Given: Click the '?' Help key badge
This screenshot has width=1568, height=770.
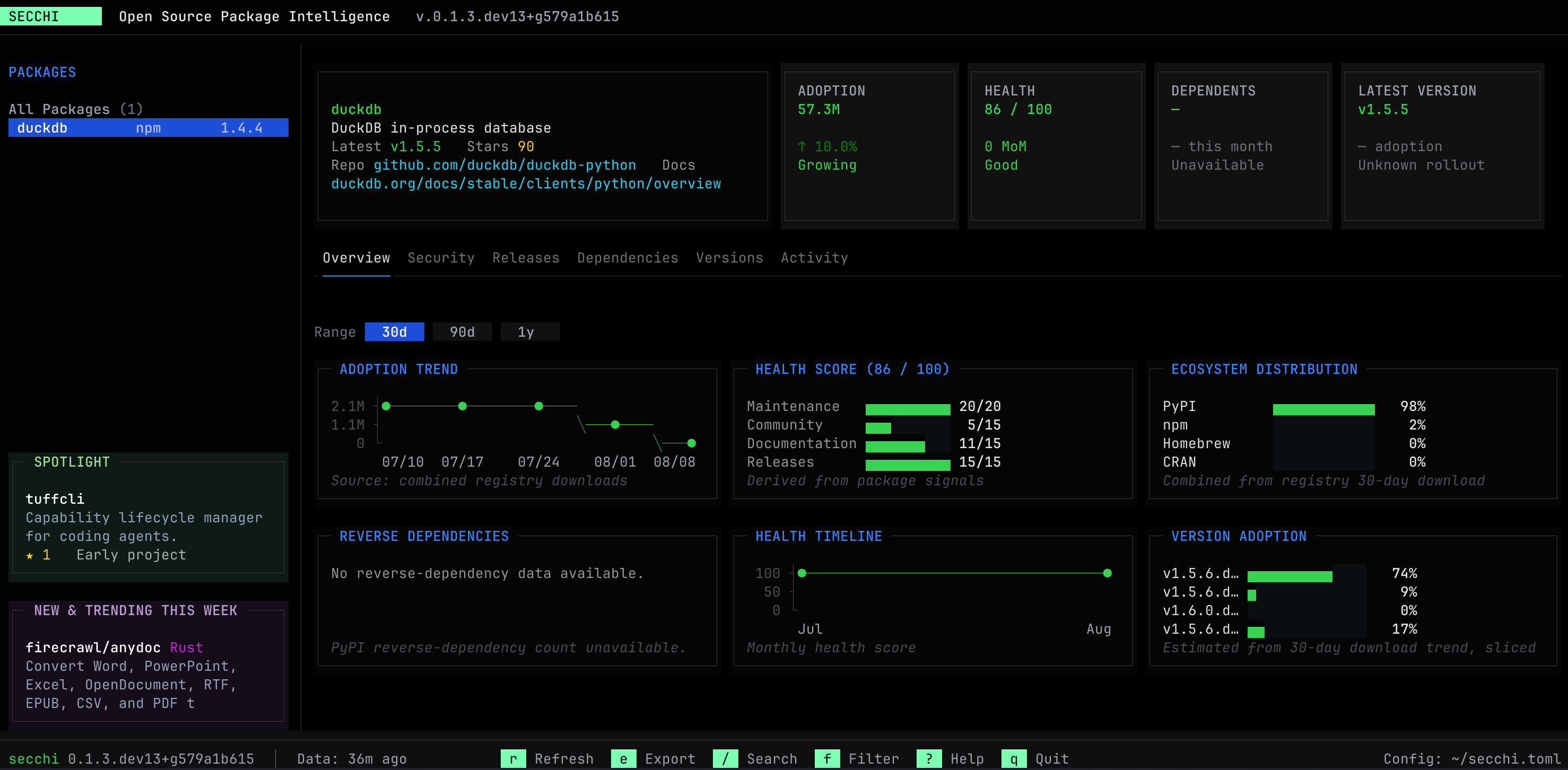Looking at the screenshot, I should click(x=929, y=758).
